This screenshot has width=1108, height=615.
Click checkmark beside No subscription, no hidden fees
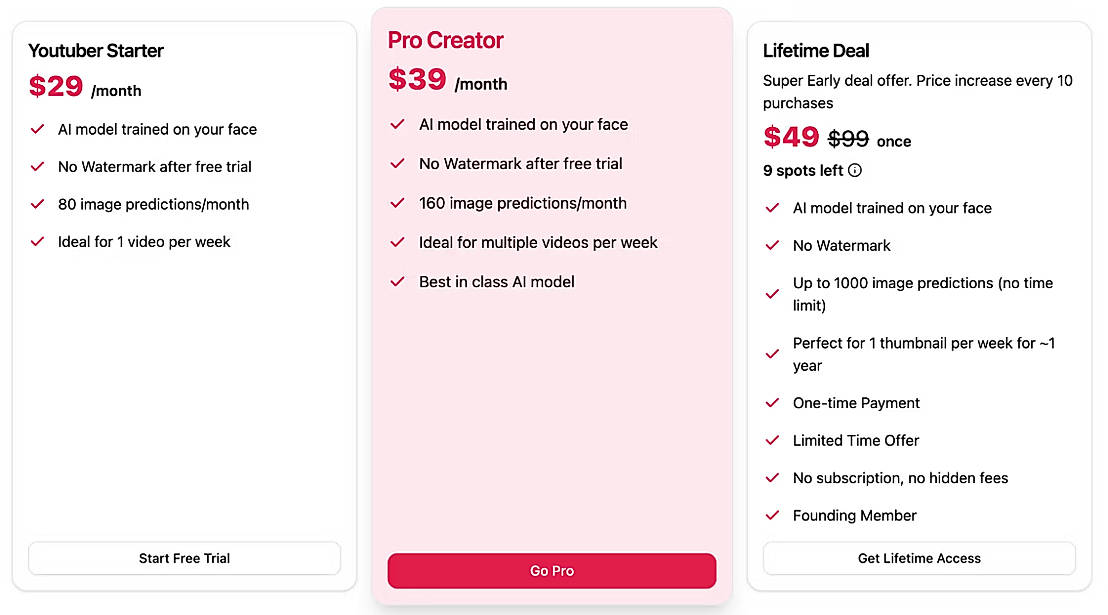[x=772, y=478]
